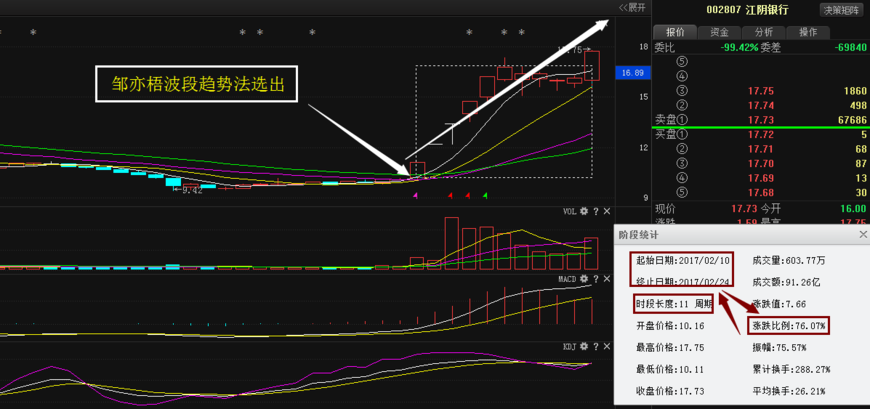Open VOL indicator help question mark
The image size is (870, 409).
(595, 211)
